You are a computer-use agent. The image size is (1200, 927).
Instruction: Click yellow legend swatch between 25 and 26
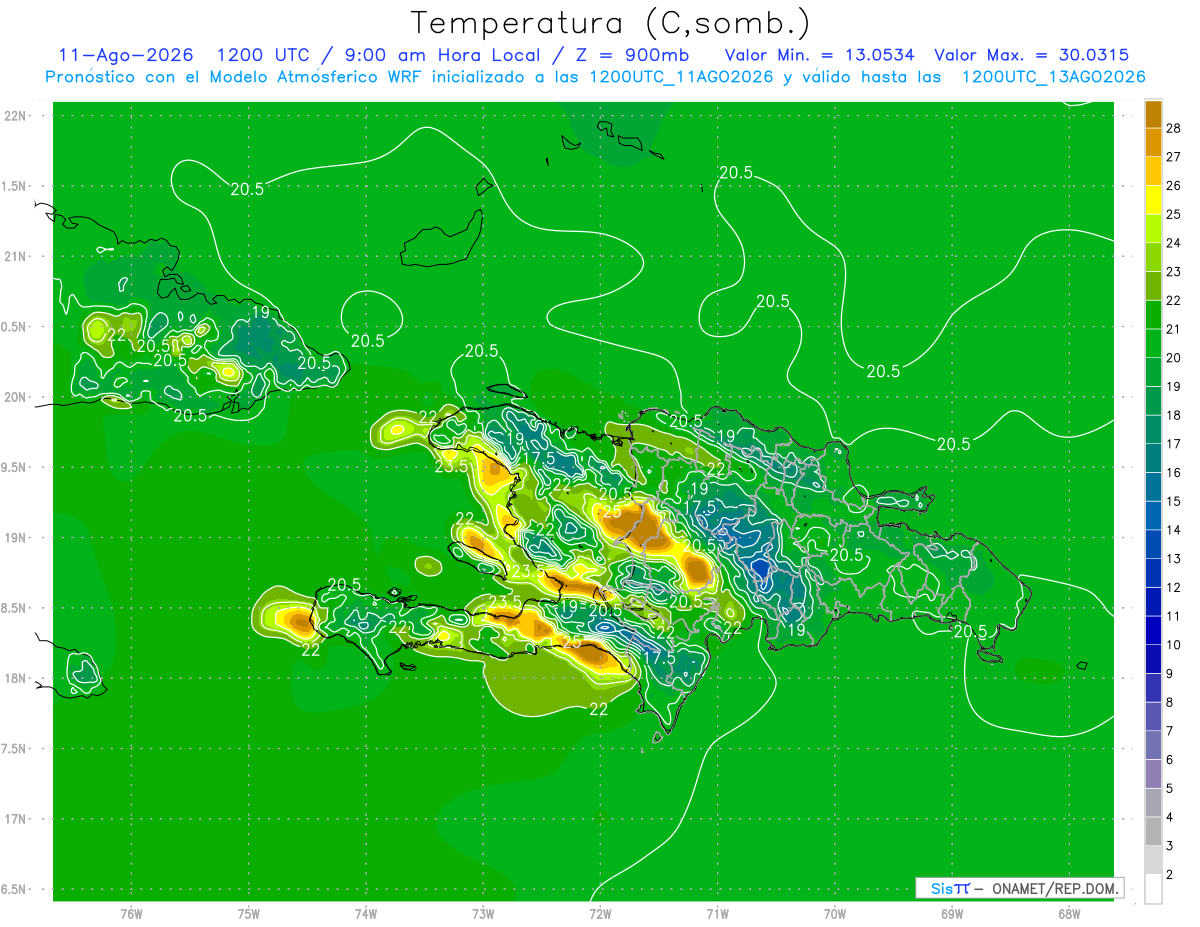pyautogui.click(x=1153, y=200)
